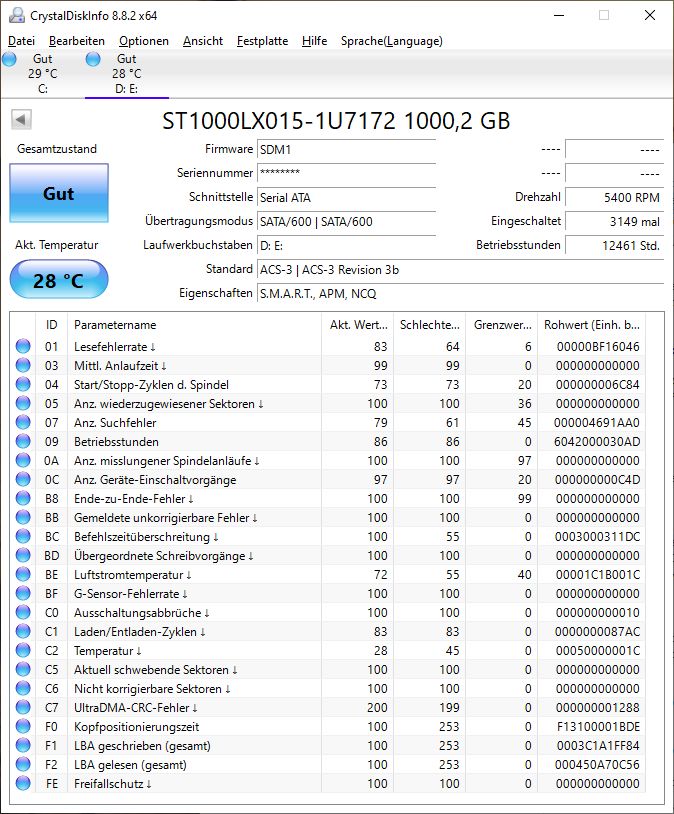Click the status orb in the Betriebsstunden 09 row
This screenshot has width=674, height=814.
23,441
